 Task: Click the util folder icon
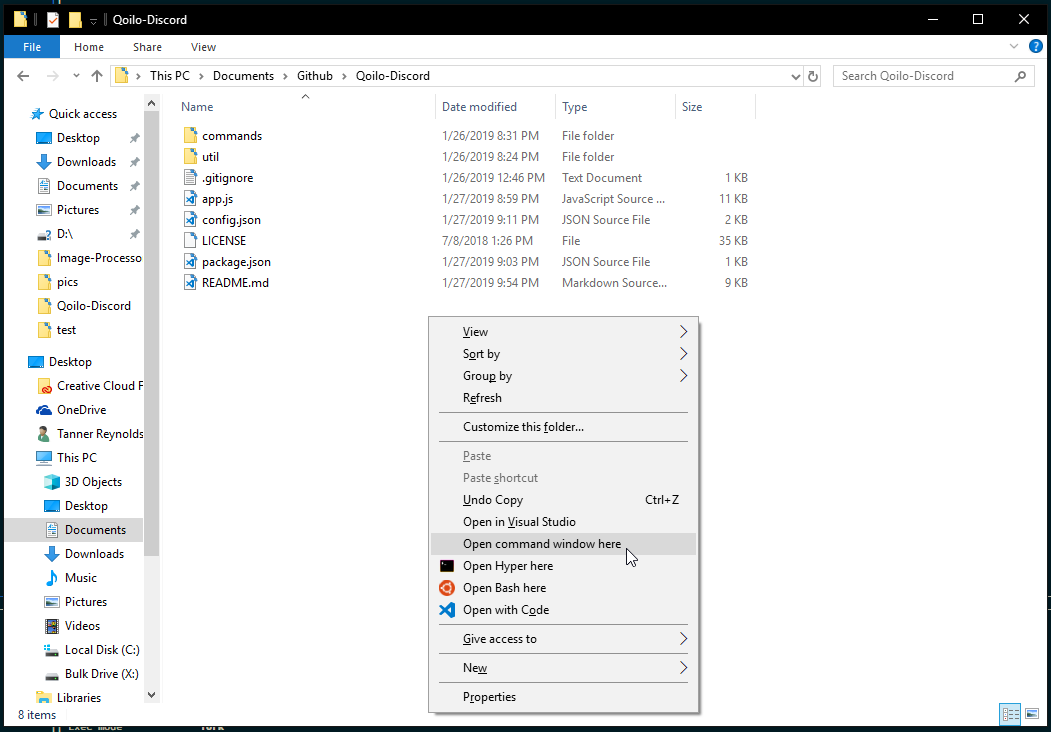tap(191, 157)
